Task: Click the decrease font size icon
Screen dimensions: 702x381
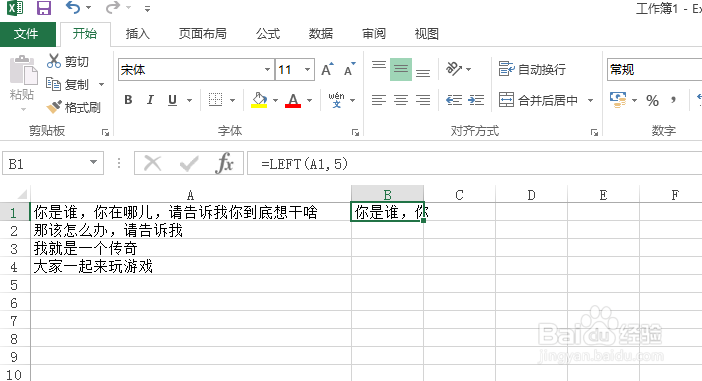Action: click(350, 69)
